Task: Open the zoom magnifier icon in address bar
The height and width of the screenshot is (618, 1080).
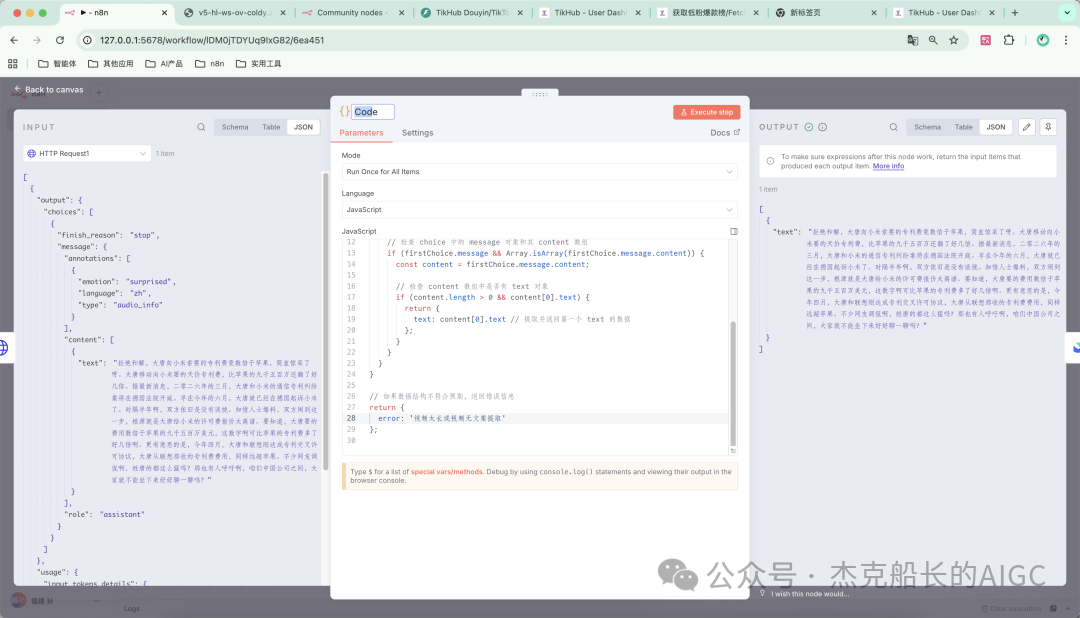Action: (x=933, y=40)
